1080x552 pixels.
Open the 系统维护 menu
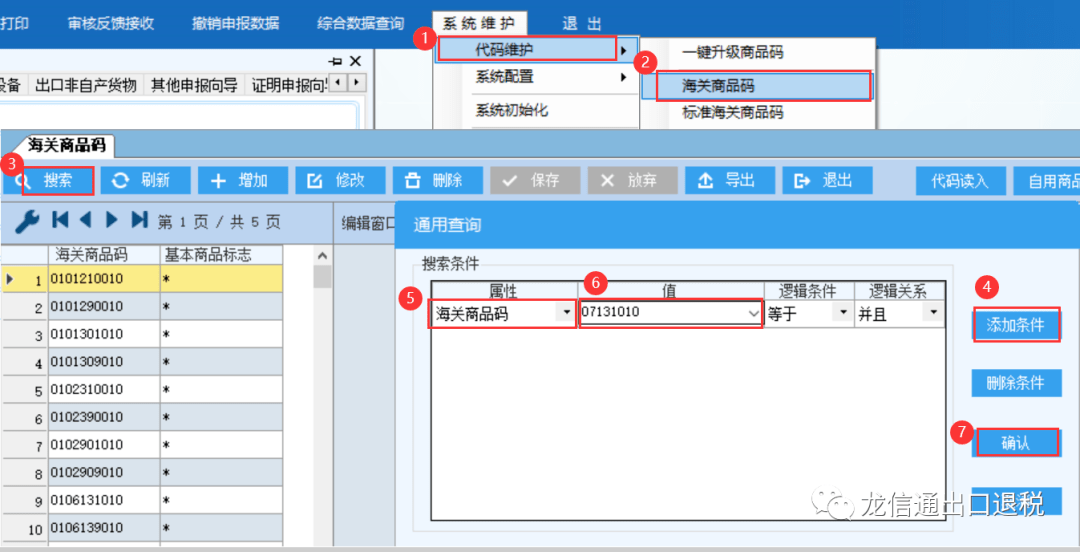tap(479, 23)
